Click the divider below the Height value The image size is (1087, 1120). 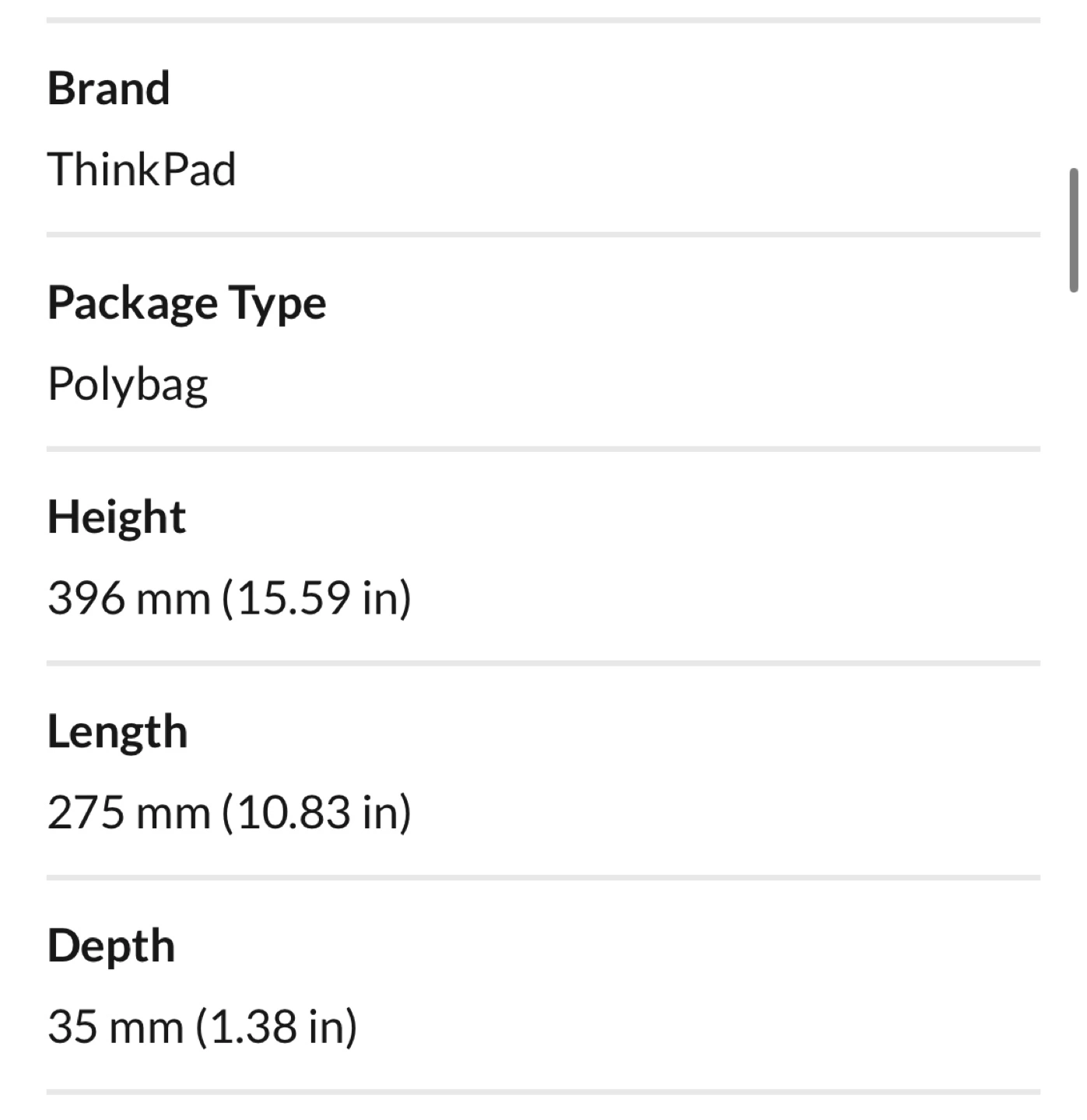(x=543, y=663)
